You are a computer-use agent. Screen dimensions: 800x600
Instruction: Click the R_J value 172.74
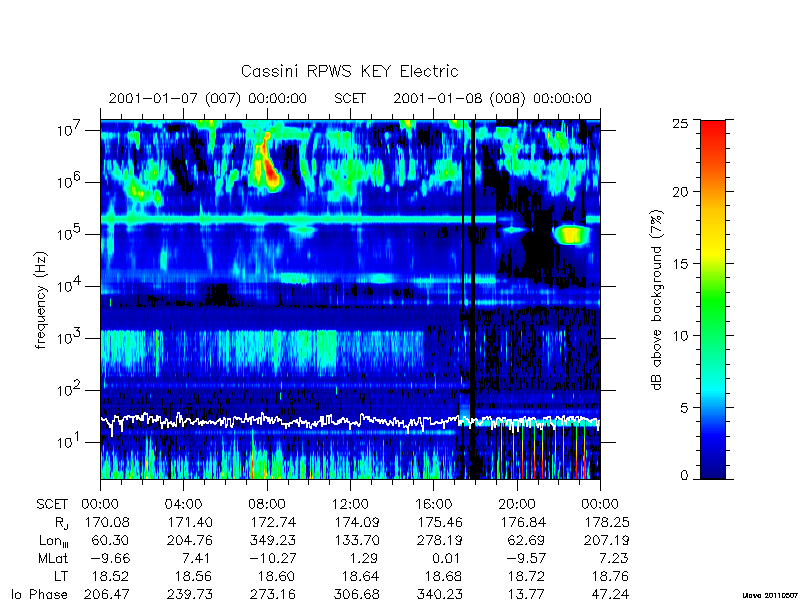(274, 522)
